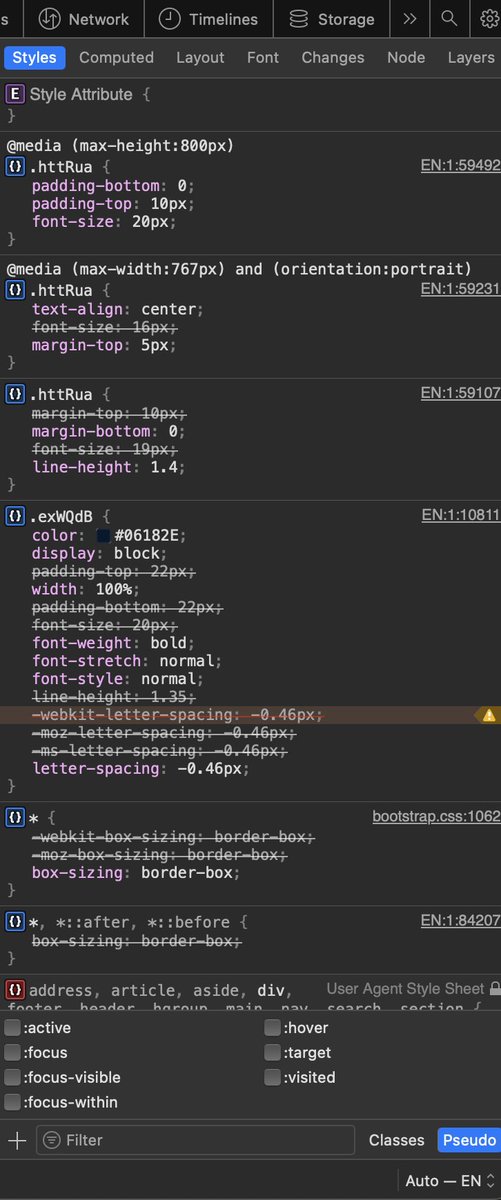Switch to the Changes tab
This screenshot has width=501, height=1200.
coord(335,57)
